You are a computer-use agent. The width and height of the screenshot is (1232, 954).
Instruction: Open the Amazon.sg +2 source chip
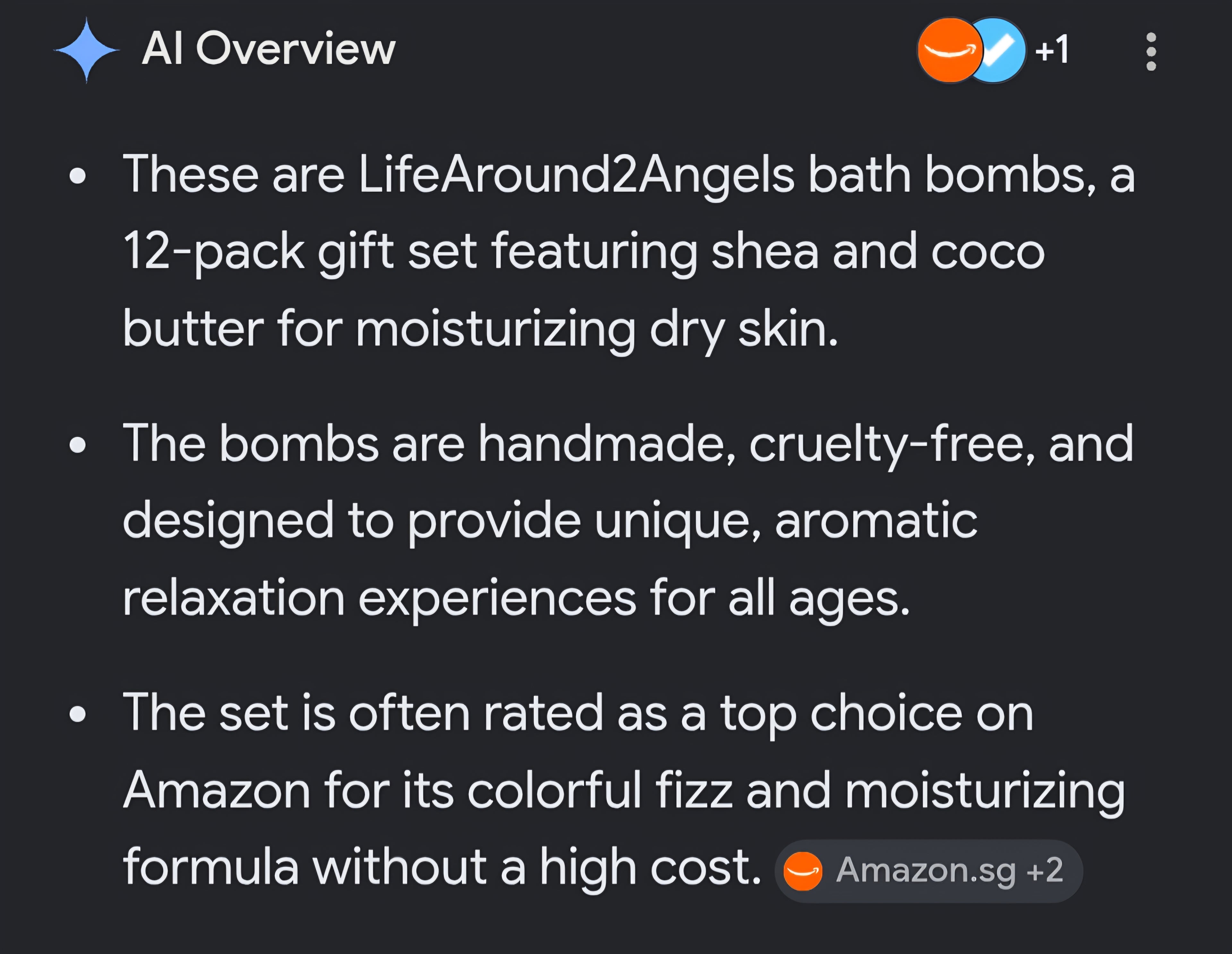coord(928,871)
